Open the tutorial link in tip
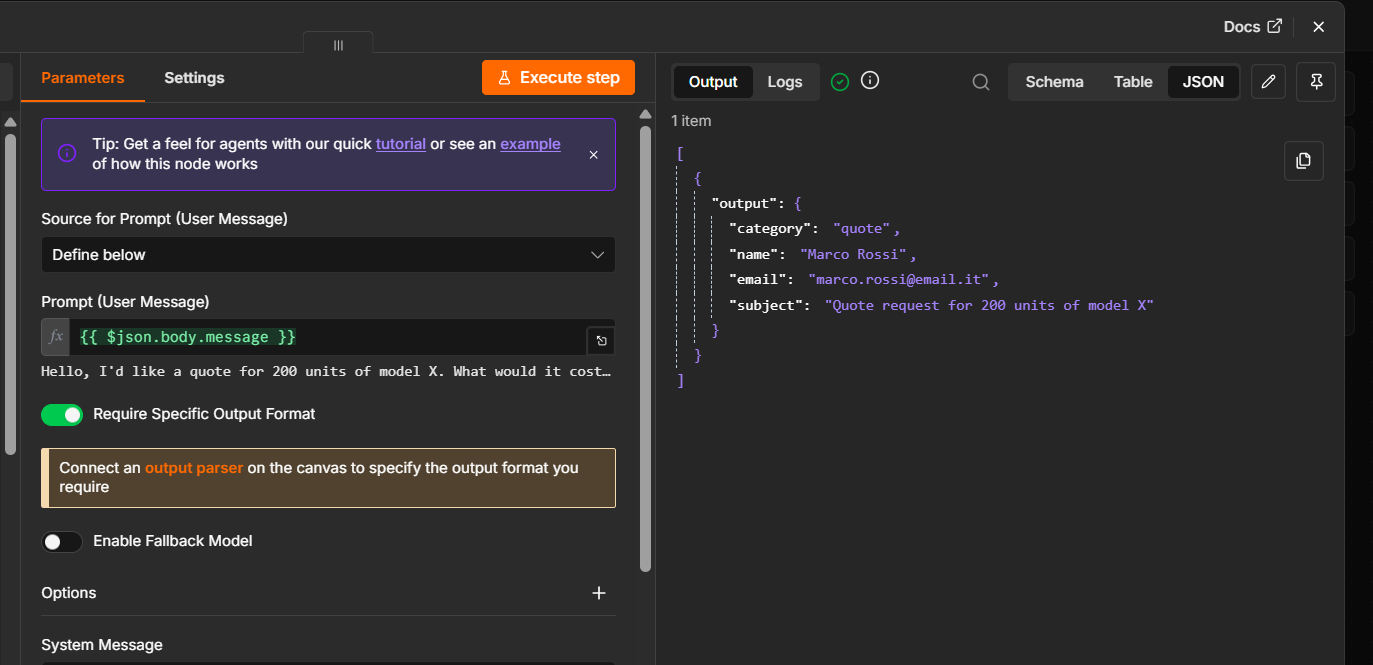 coord(401,144)
